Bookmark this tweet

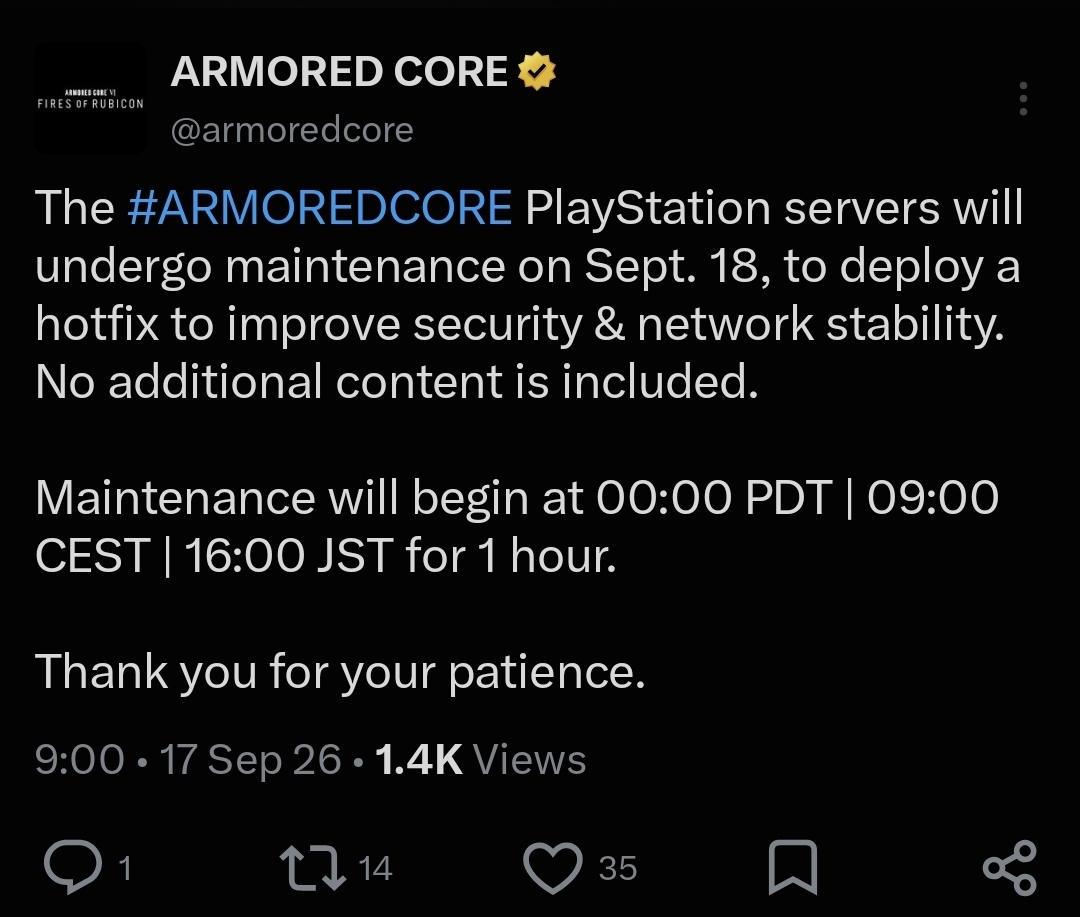click(793, 867)
